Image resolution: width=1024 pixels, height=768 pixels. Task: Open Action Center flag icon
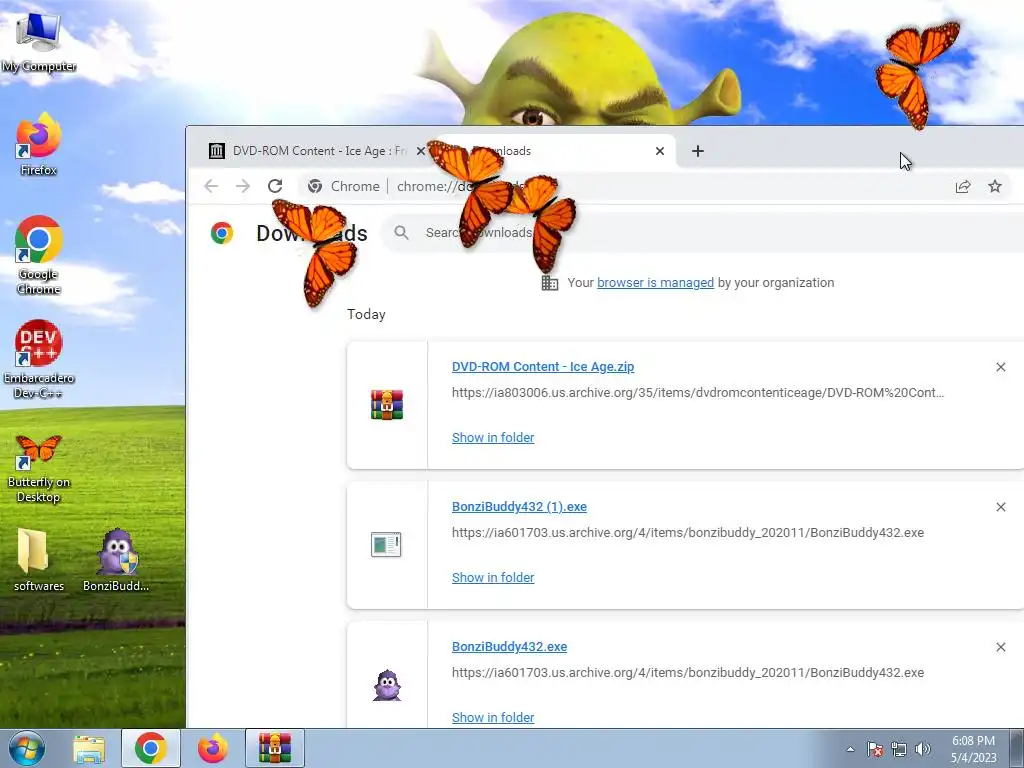point(875,749)
